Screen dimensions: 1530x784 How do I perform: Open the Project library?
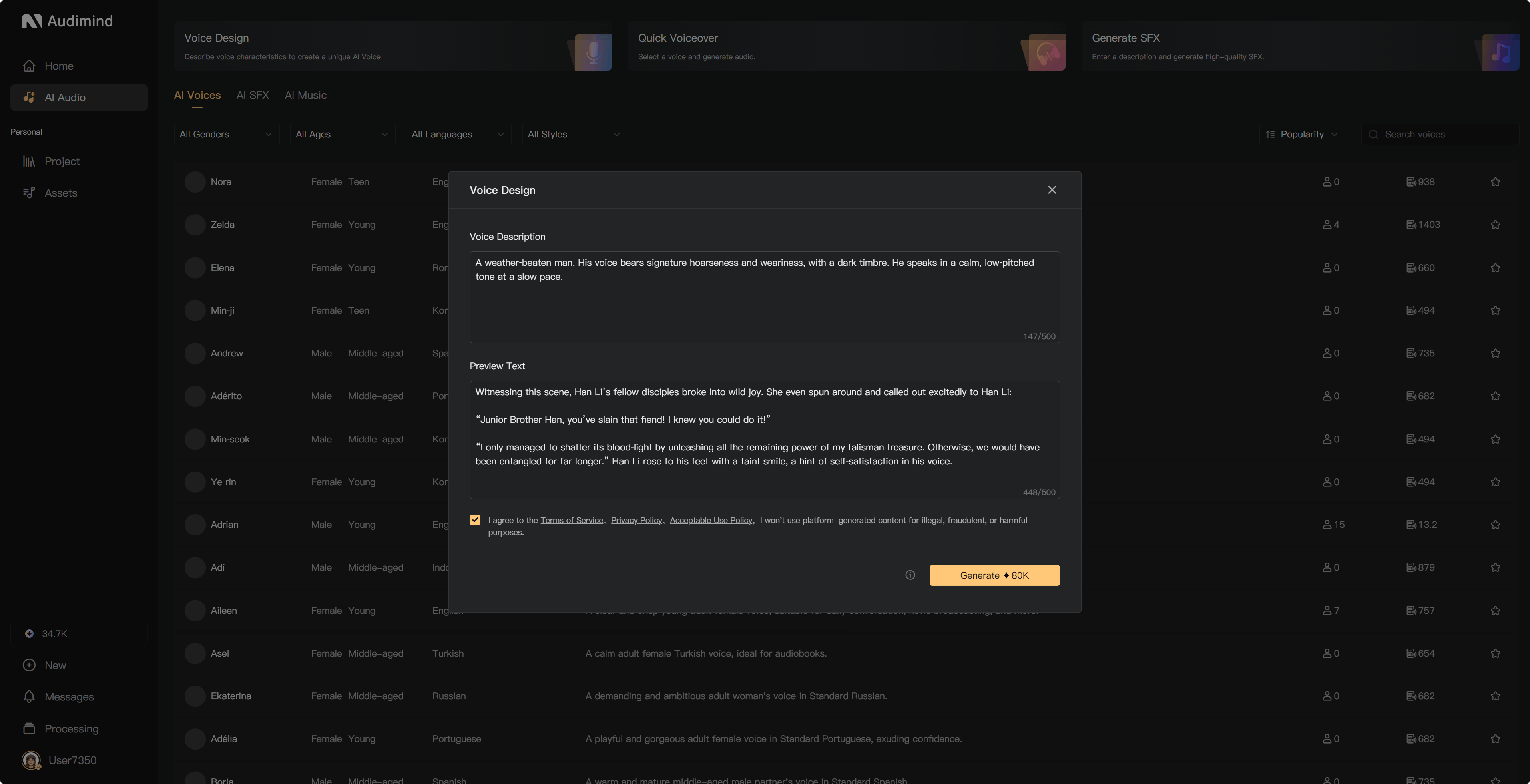tap(78, 161)
